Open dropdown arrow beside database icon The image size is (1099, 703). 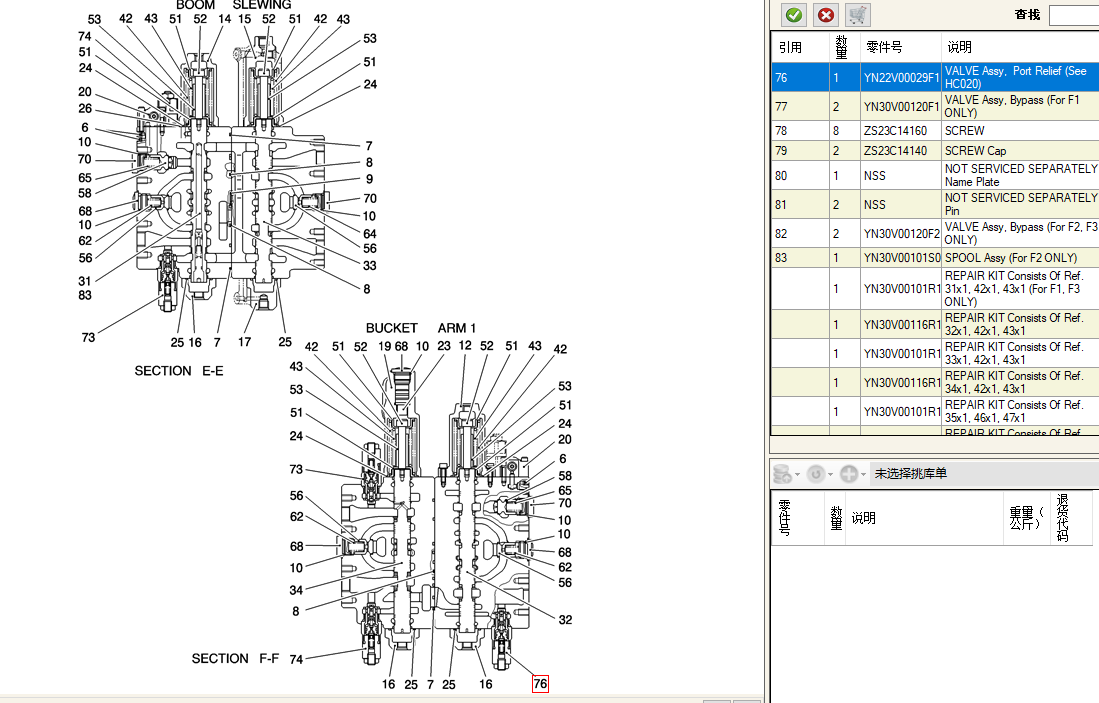click(798, 475)
